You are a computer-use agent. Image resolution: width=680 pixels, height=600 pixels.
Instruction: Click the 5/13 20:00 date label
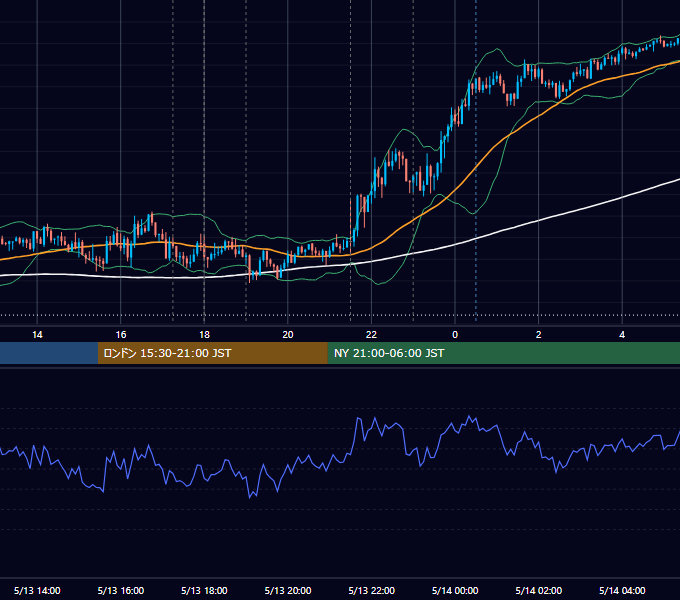(x=288, y=590)
